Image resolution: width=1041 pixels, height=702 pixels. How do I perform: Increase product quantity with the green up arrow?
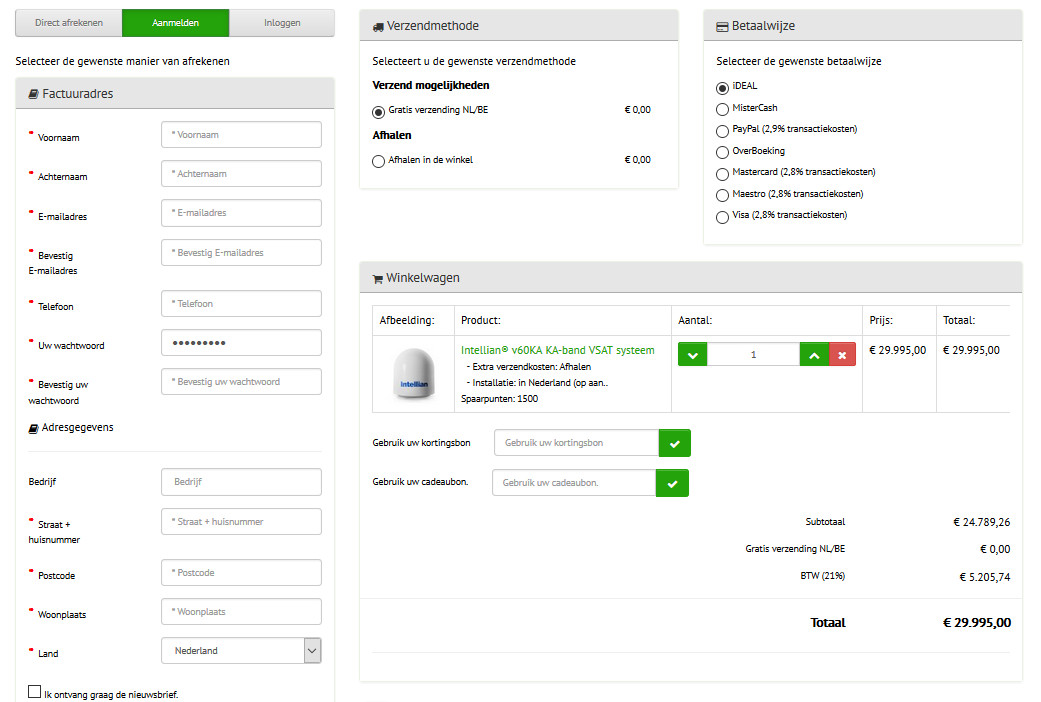[x=814, y=353]
